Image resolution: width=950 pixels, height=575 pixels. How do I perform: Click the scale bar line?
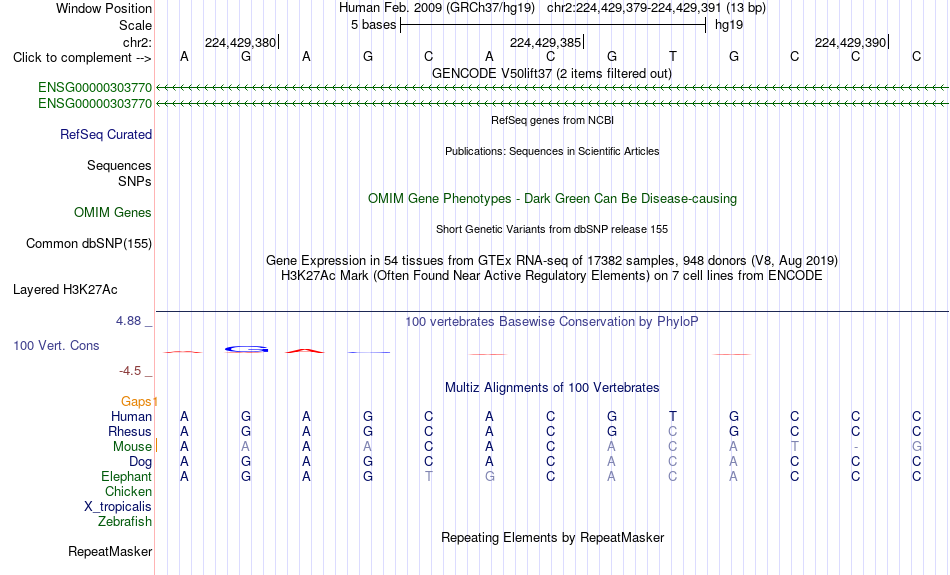553,25
